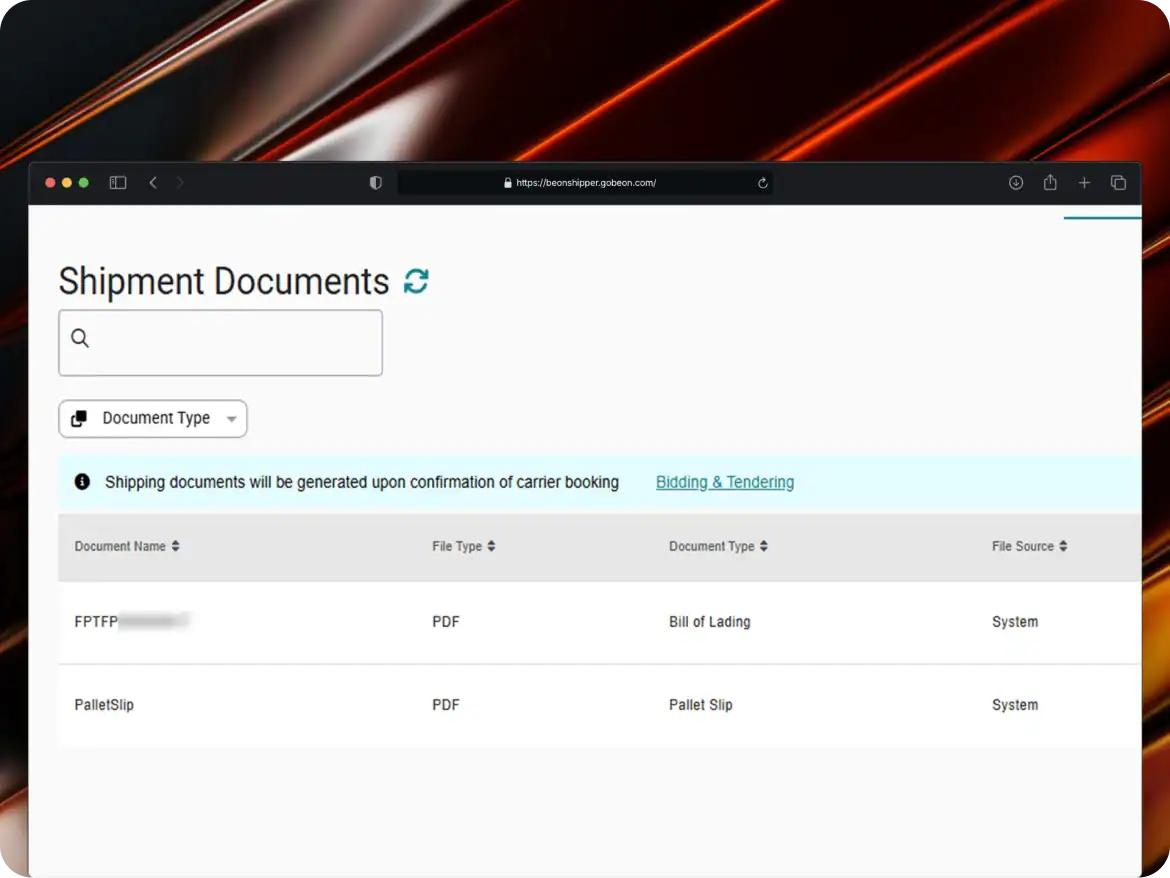Toggle the browser sidebar icon
Screen dimensions: 1170x878
pyautogui.click(x=118, y=183)
